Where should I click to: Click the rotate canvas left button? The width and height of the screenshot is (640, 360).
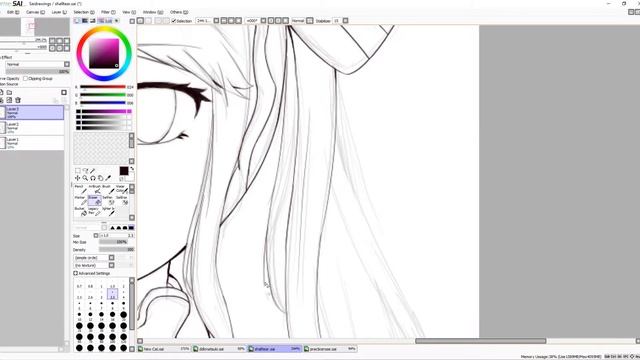tap(271, 20)
